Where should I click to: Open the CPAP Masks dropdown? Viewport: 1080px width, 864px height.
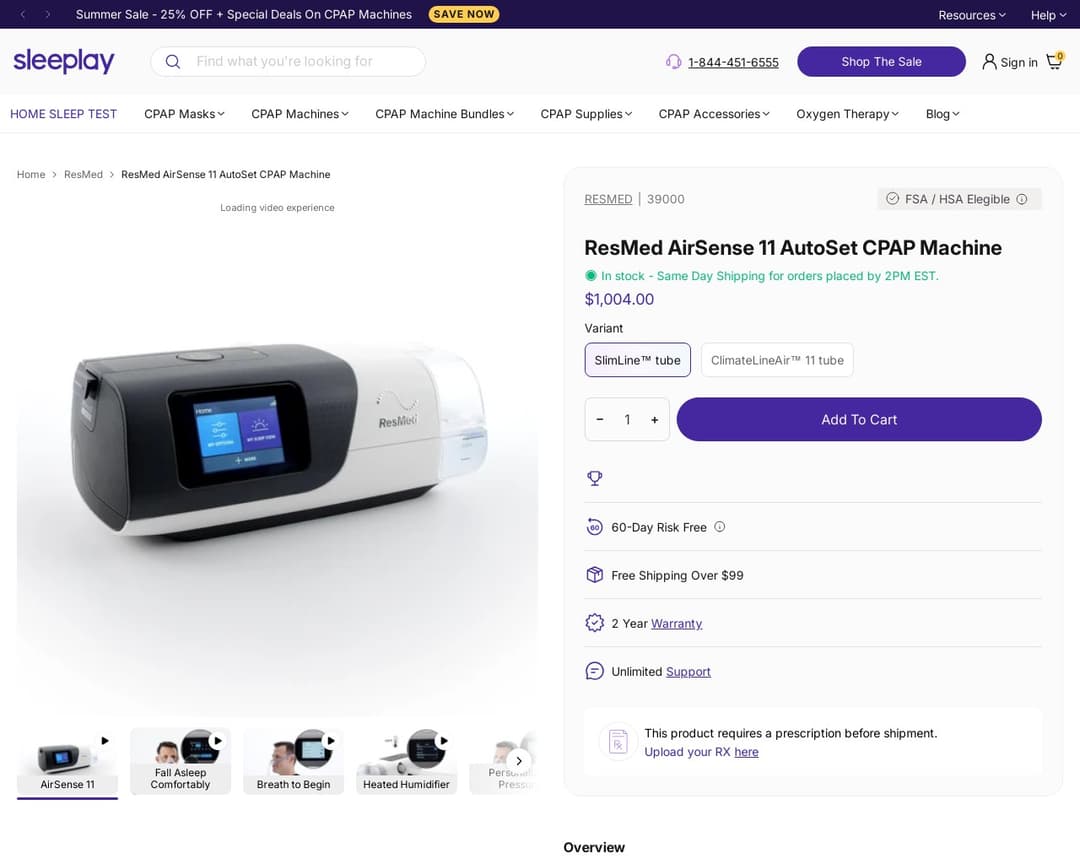tap(183, 114)
